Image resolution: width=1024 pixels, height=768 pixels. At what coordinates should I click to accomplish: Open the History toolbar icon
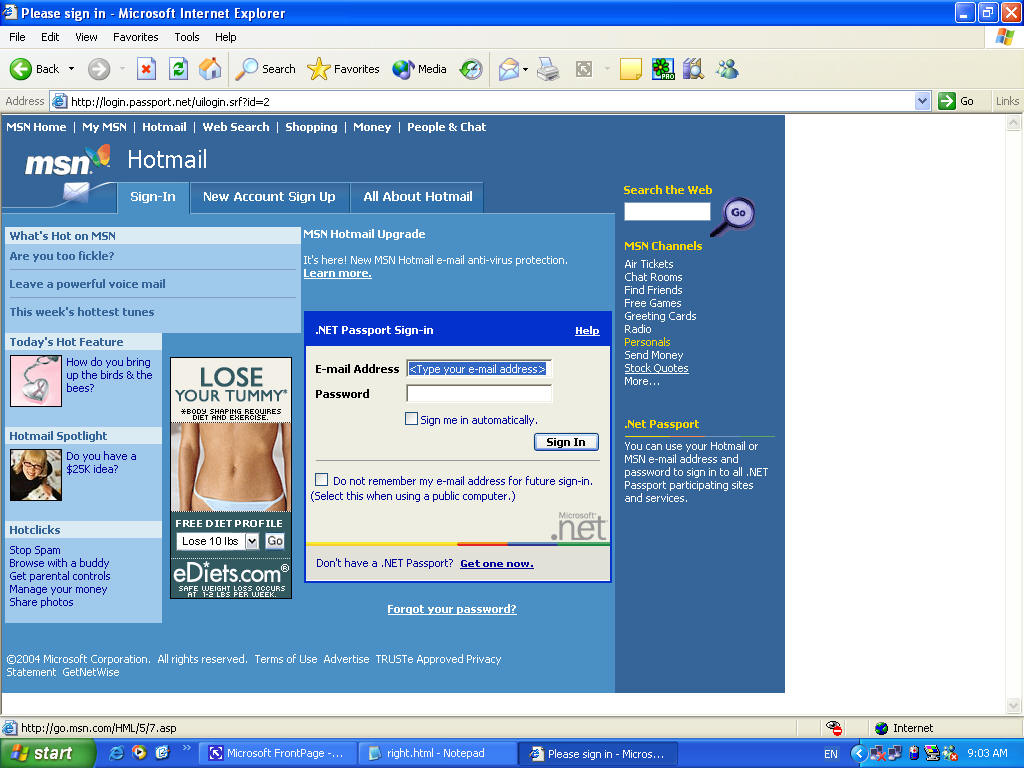click(471, 69)
